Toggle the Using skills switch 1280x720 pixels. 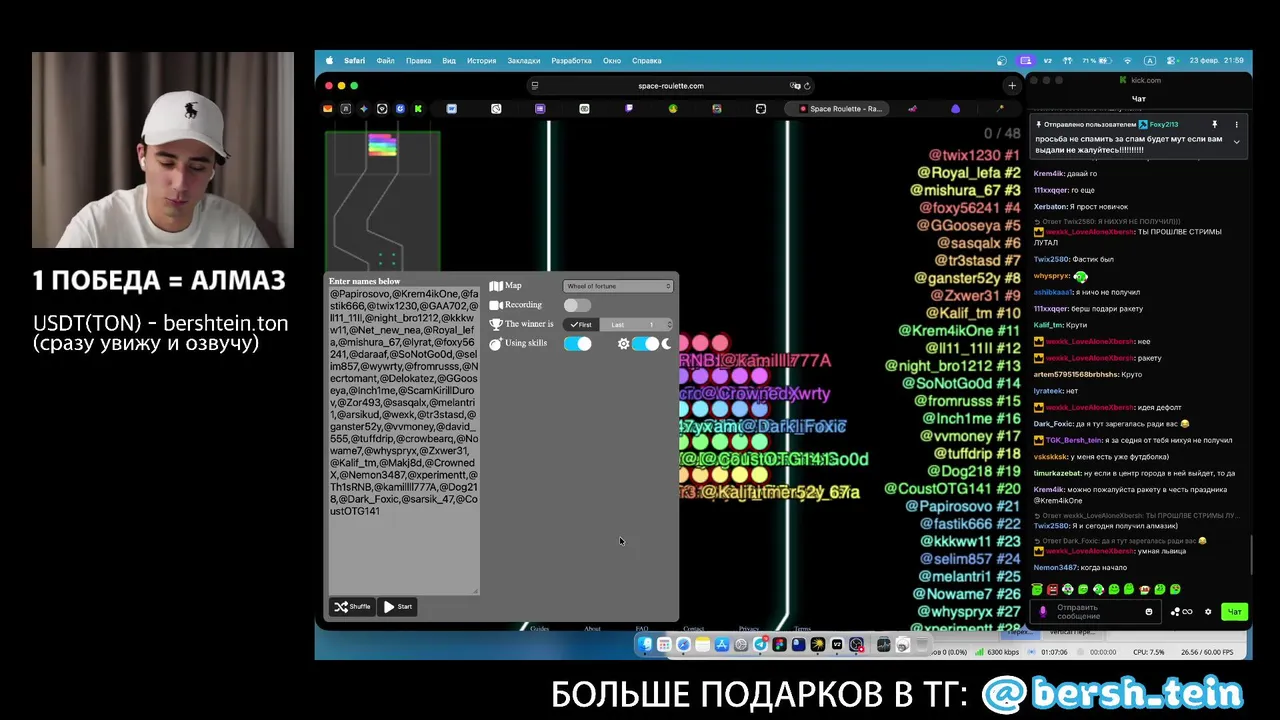pyautogui.click(x=577, y=344)
